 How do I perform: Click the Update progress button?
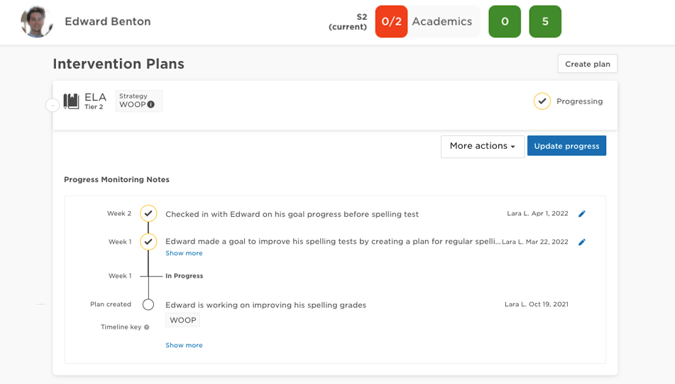[567, 146]
